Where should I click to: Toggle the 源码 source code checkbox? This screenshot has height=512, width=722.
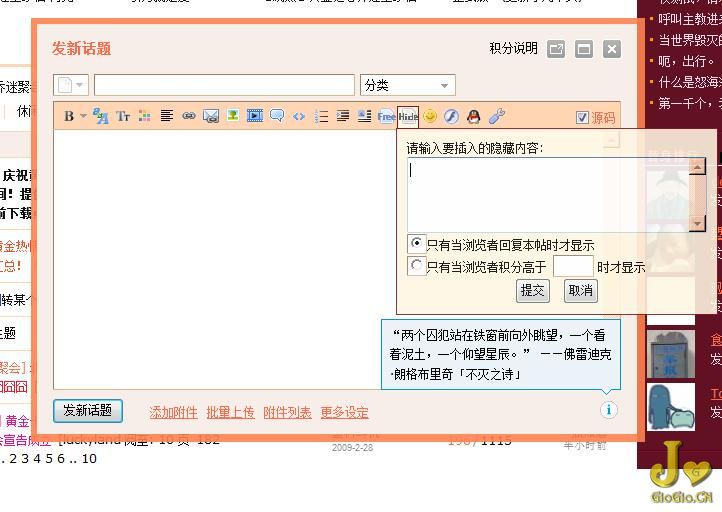click(x=583, y=118)
